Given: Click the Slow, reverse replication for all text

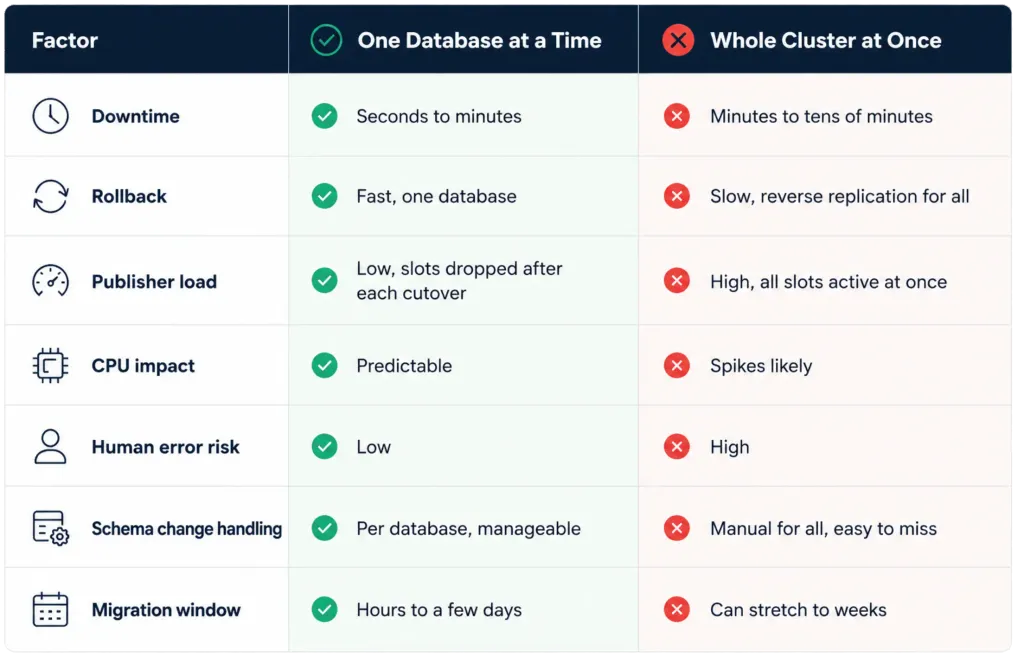Looking at the screenshot, I should [x=839, y=197].
